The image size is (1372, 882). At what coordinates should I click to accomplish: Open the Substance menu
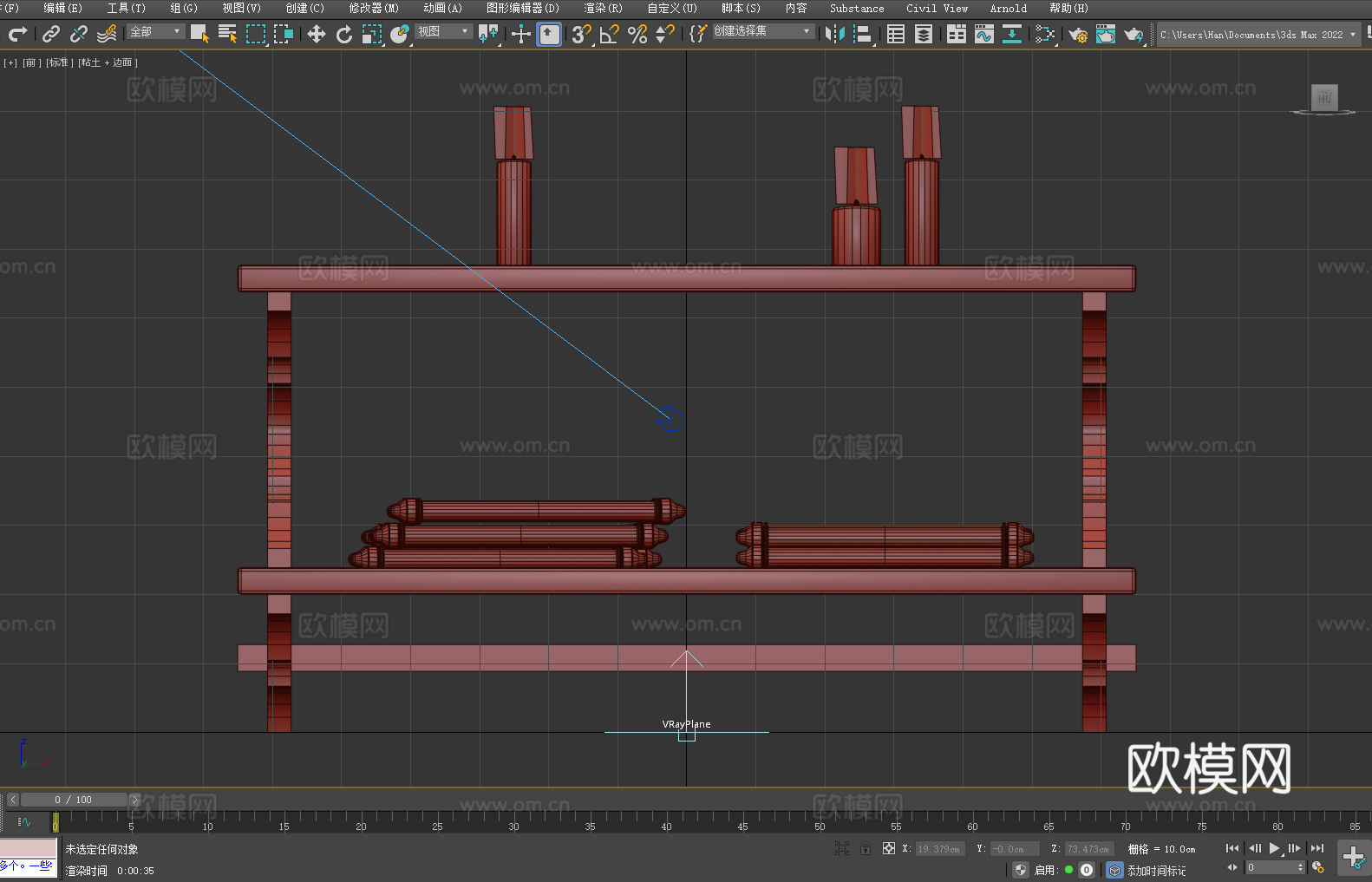(x=857, y=8)
